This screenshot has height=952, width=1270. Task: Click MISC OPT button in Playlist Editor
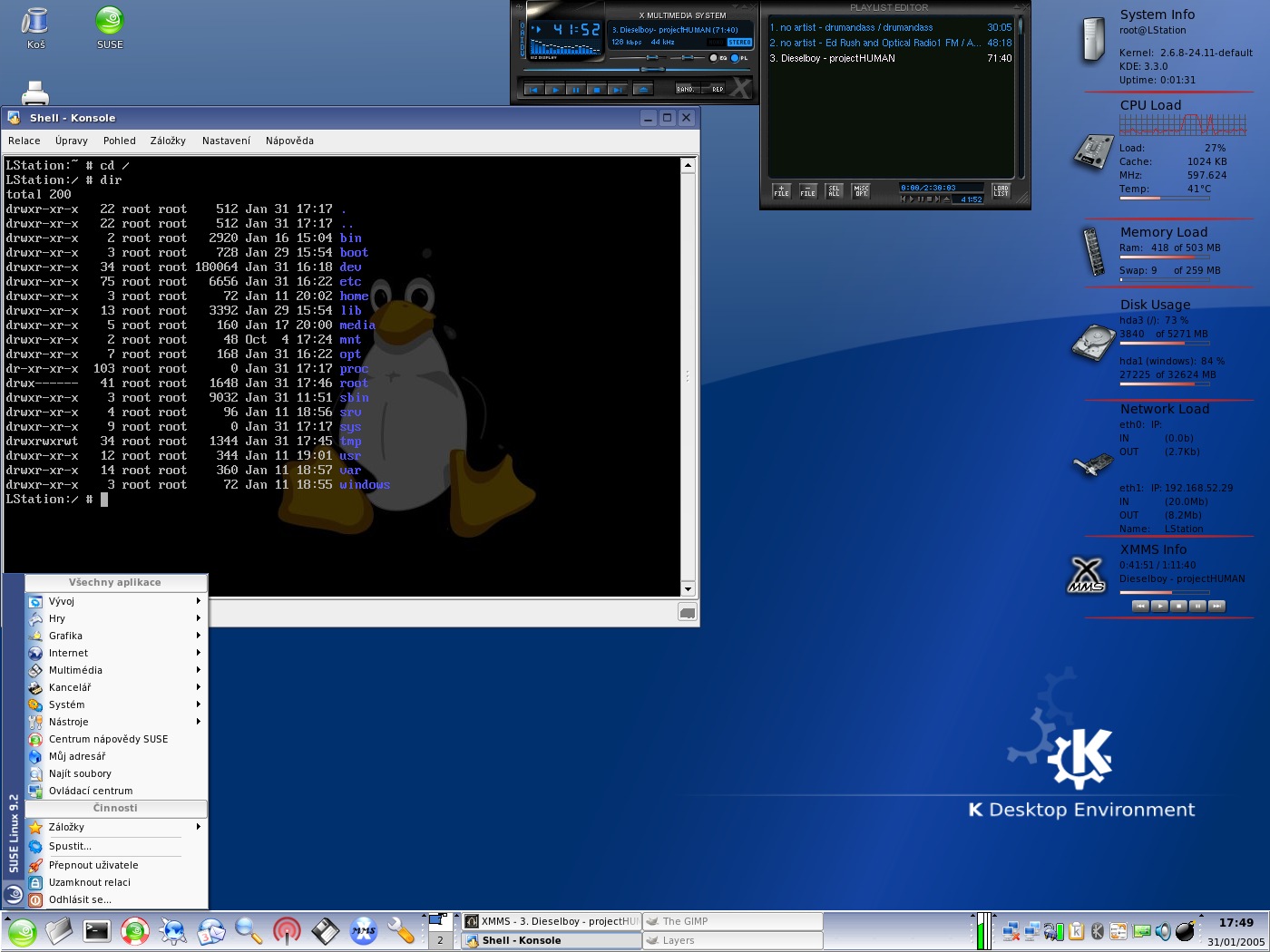tap(861, 190)
